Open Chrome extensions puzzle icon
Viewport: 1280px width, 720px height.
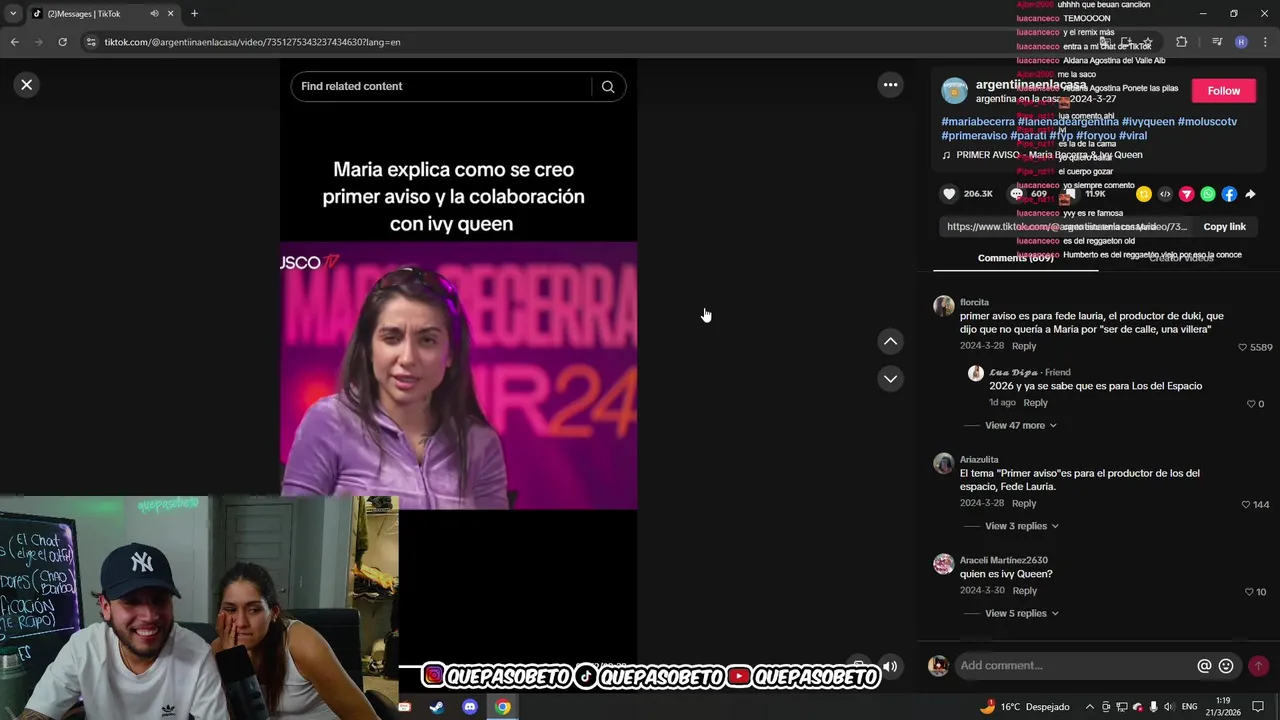click(1181, 42)
